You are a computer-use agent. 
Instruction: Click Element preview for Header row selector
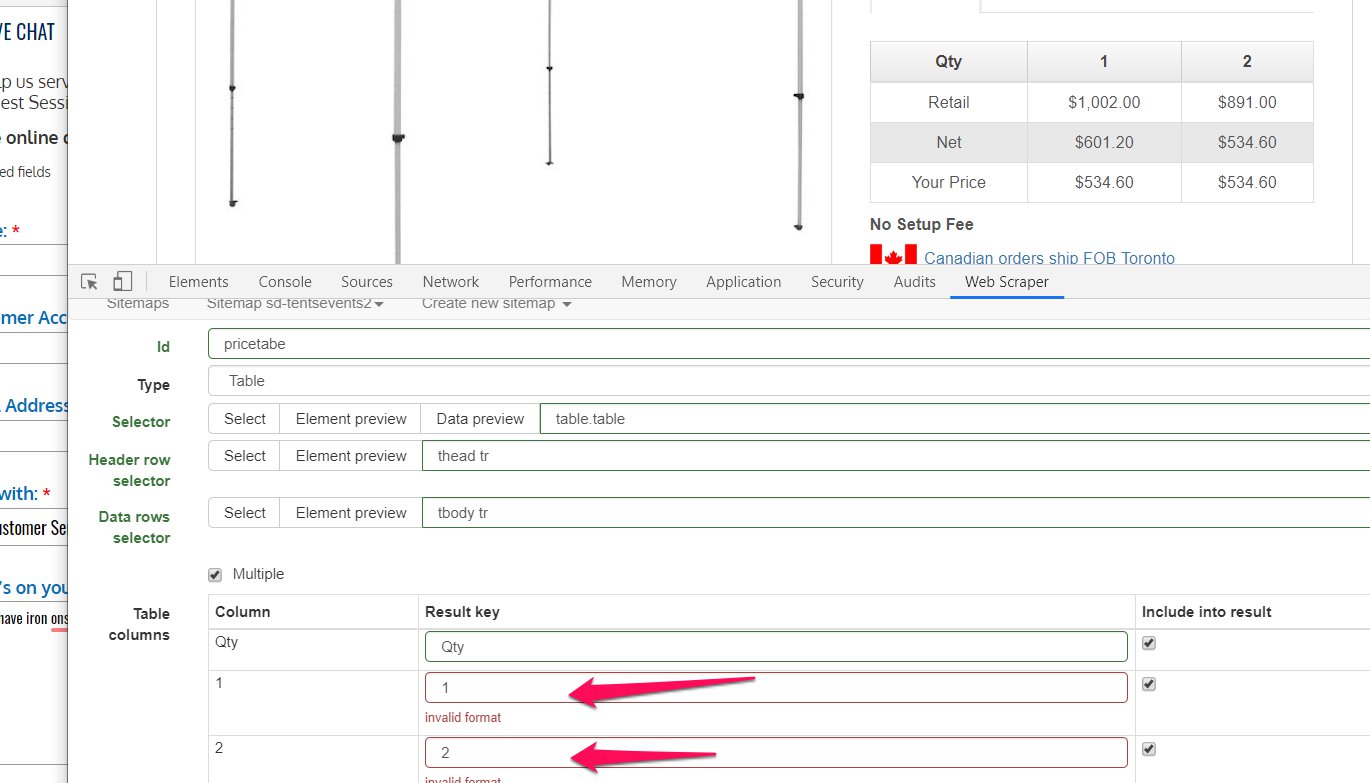(351, 456)
